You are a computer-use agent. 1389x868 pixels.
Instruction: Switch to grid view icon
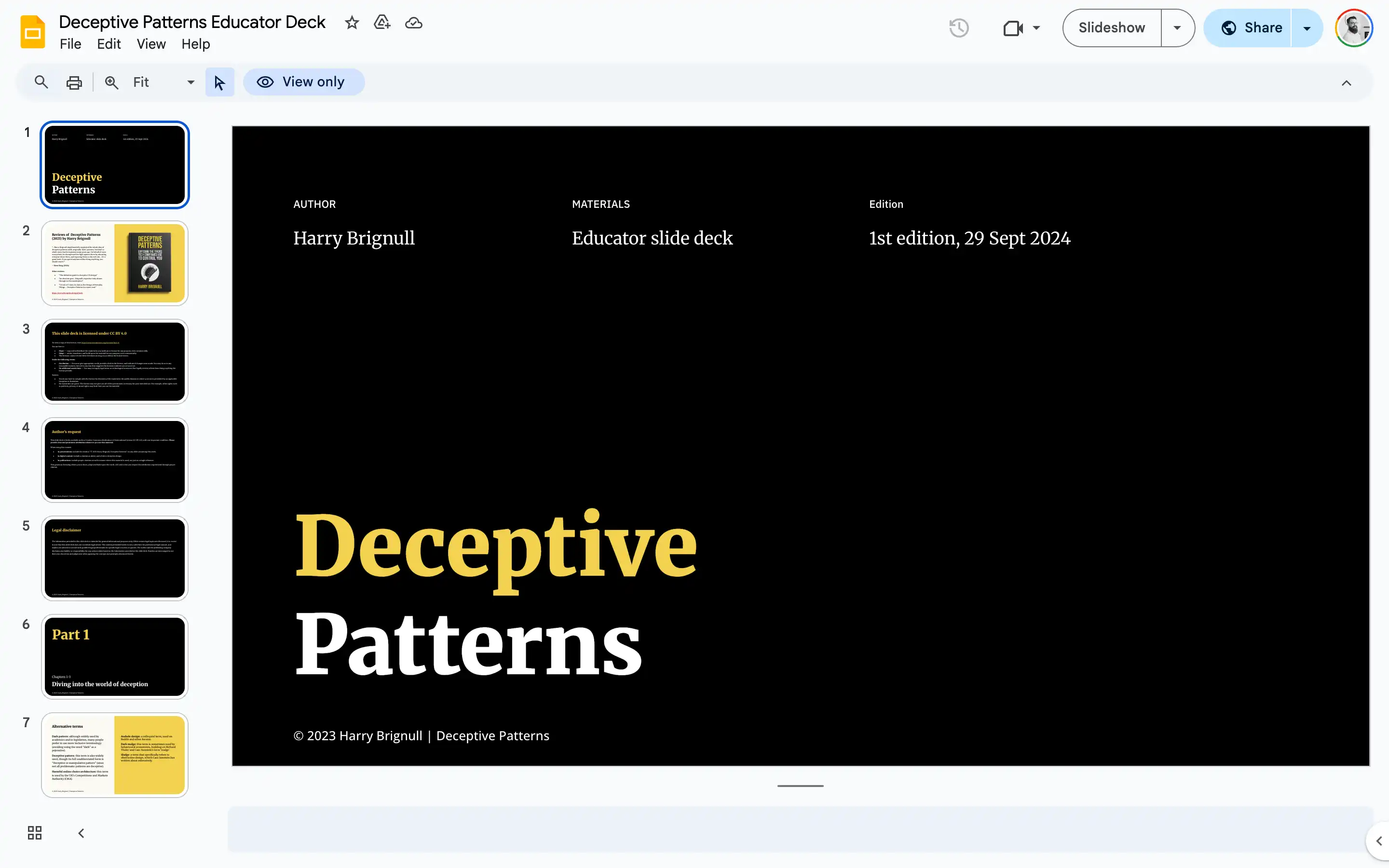tap(34, 832)
